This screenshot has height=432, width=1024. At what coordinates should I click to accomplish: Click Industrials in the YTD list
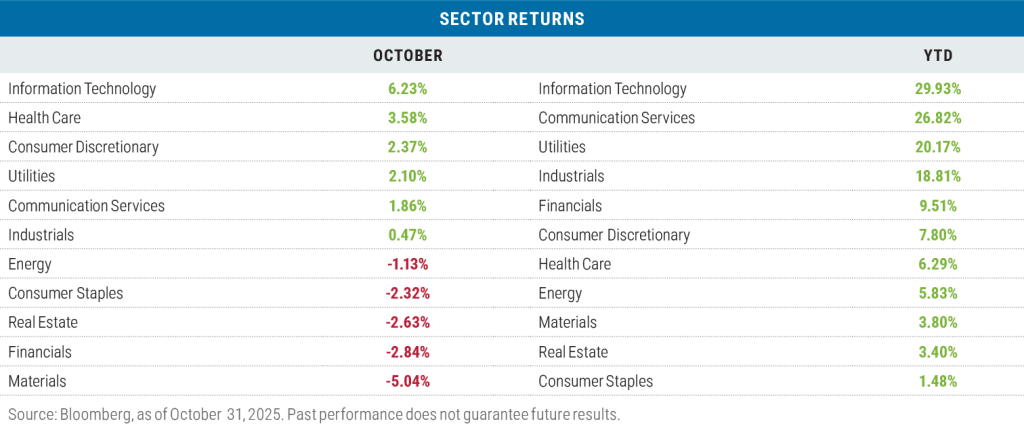click(571, 176)
